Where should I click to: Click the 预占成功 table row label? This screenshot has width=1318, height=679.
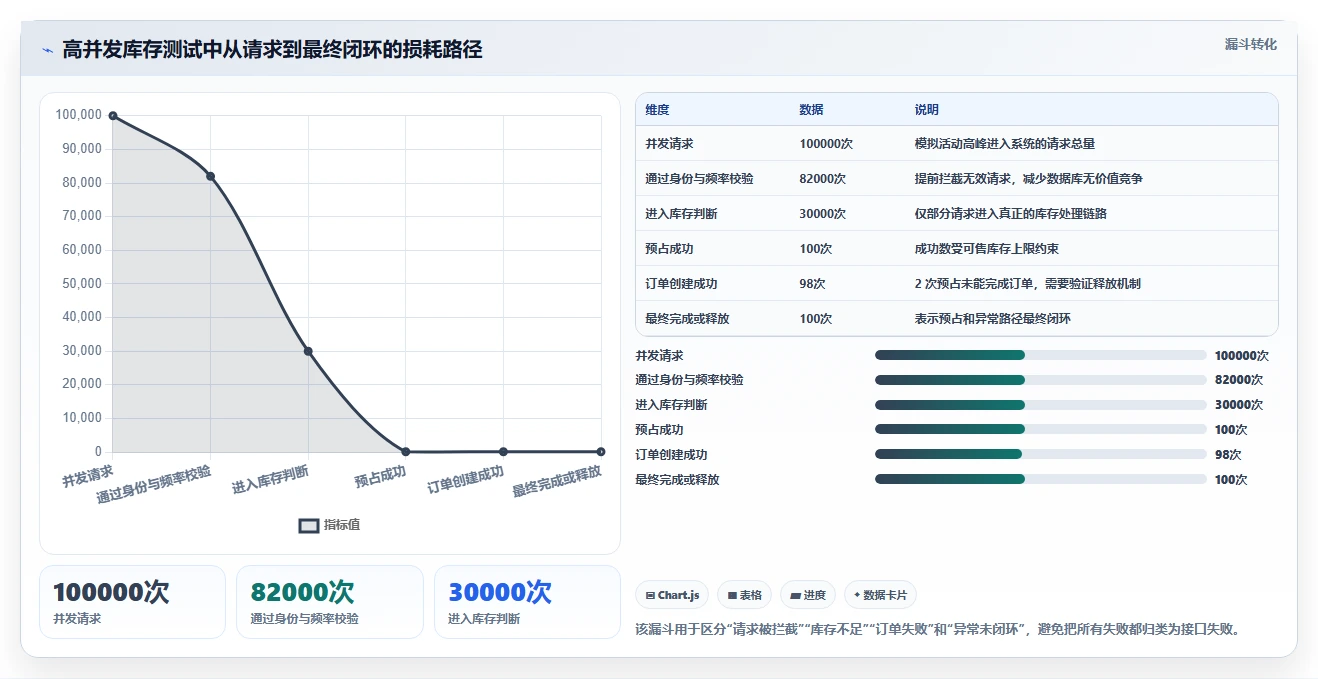(670, 249)
